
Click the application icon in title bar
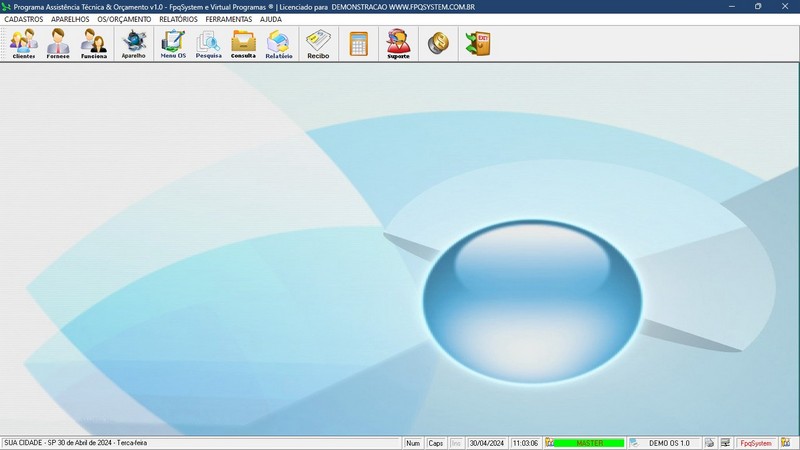pyautogui.click(x=6, y=7)
